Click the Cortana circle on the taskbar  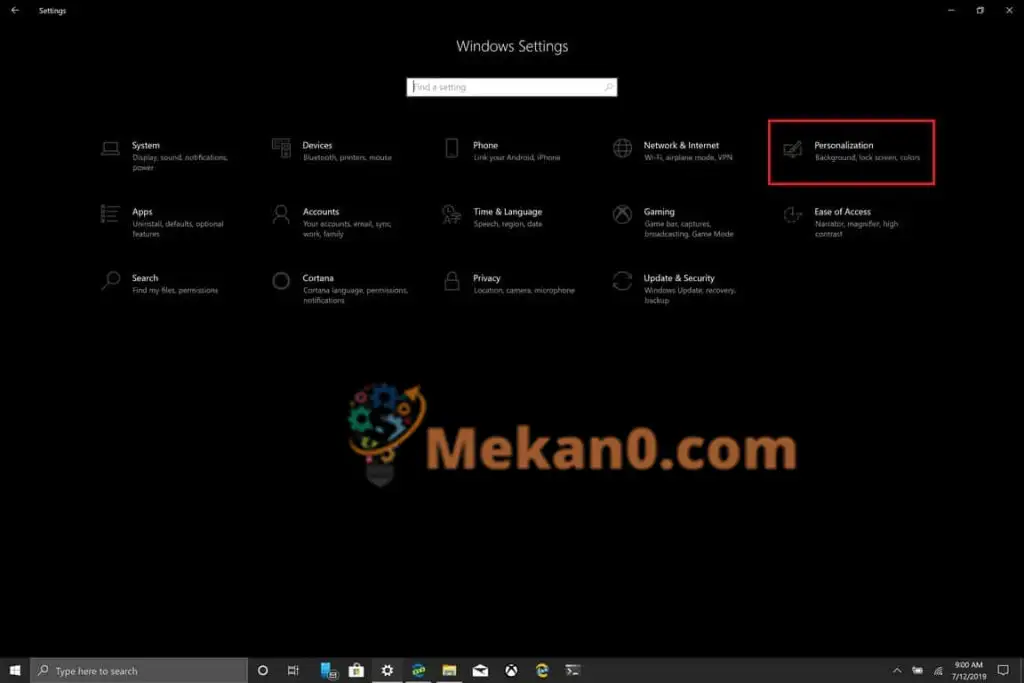tap(263, 671)
